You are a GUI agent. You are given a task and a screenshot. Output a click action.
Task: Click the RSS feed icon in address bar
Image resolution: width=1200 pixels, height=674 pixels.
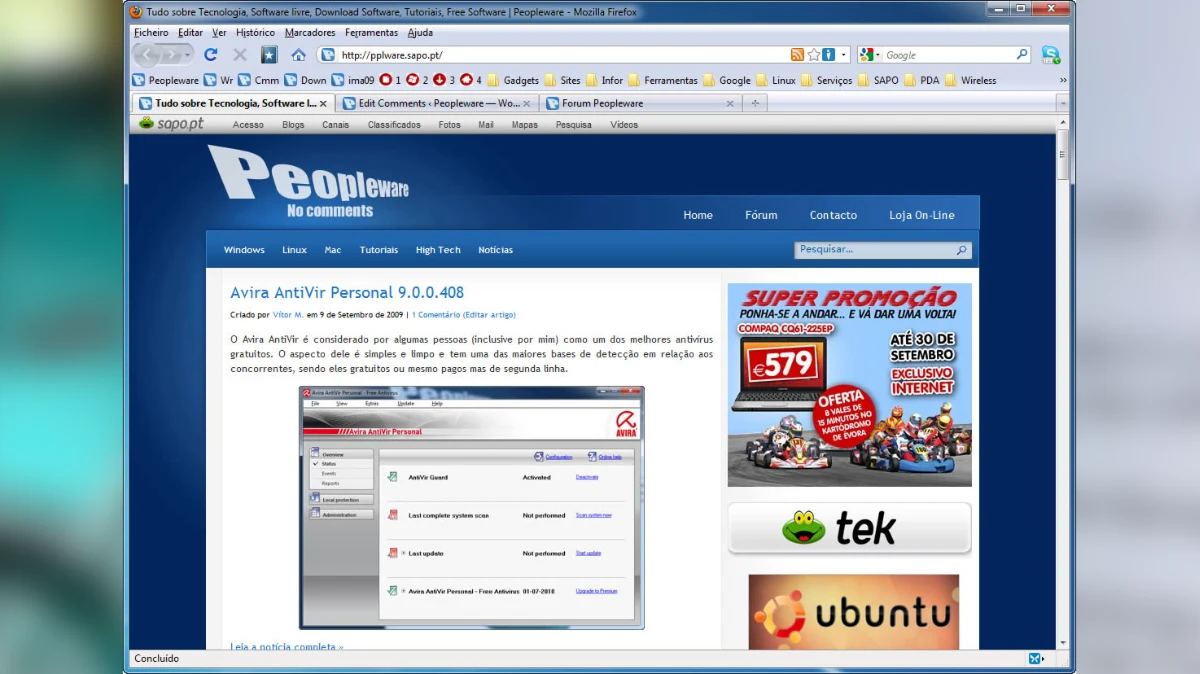tap(797, 55)
